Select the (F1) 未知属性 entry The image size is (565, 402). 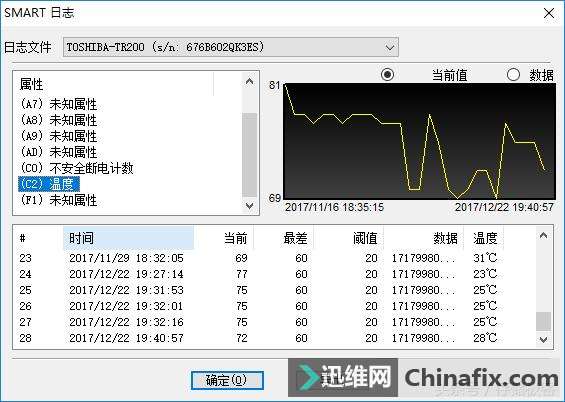(59, 200)
